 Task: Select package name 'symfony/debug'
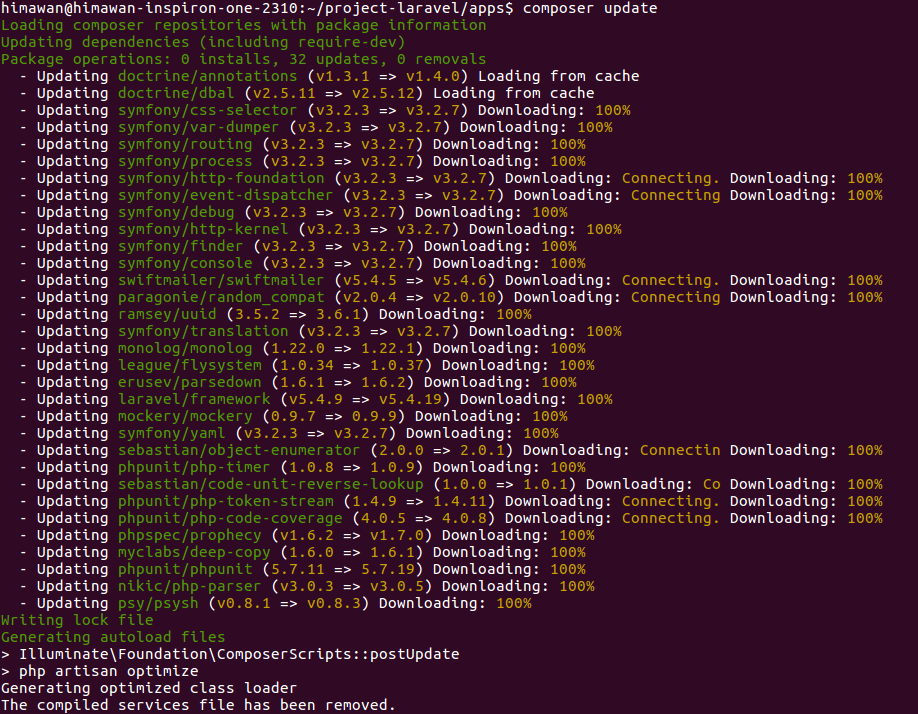(x=176, y=212)
